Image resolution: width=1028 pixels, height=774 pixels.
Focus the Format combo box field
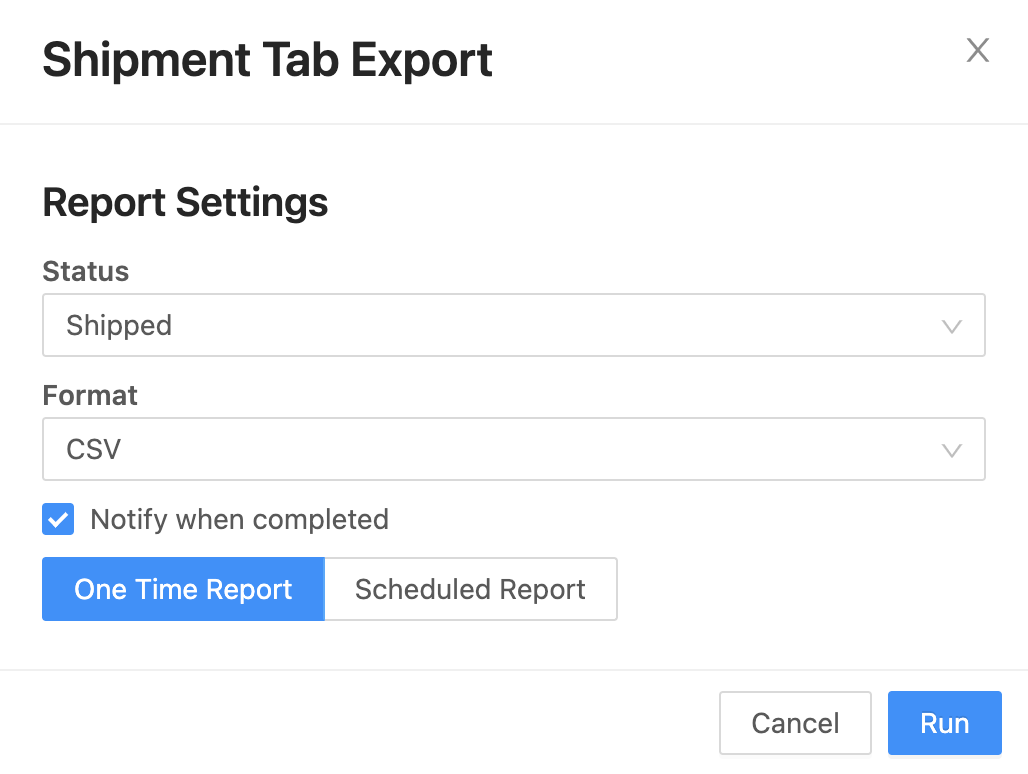pos(513,449)
